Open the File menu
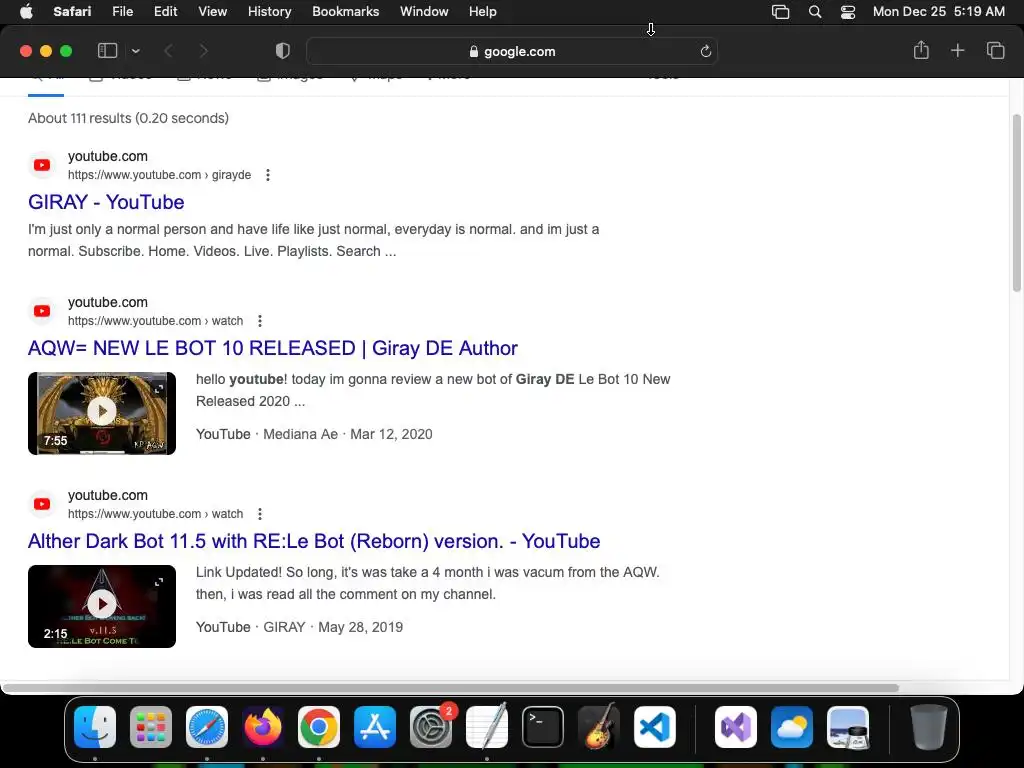 point(122,12)
